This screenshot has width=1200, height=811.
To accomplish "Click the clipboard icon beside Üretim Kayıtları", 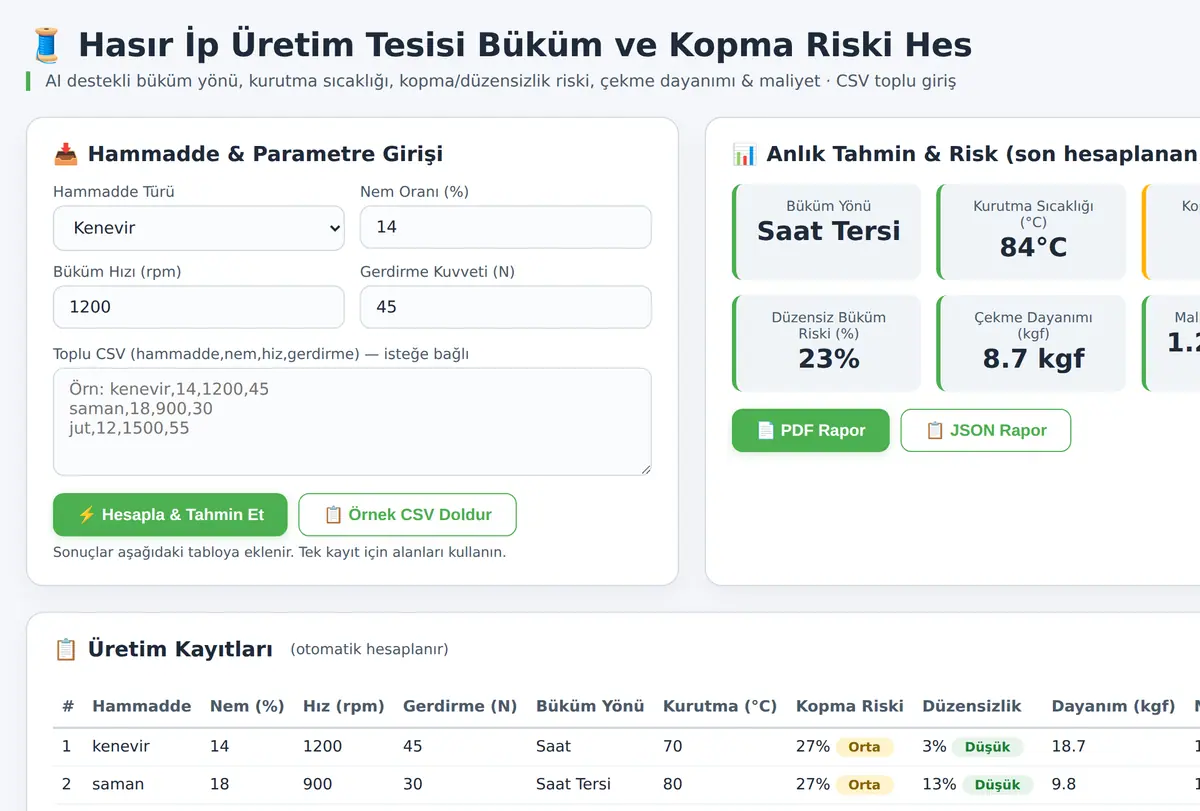I will click(x=66, y=649).
